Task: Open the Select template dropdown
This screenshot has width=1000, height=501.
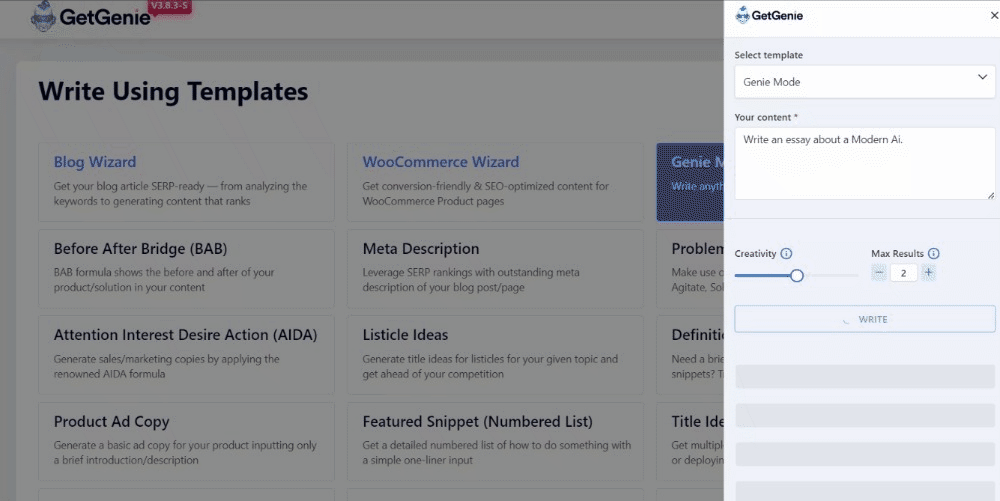Action: pyautogui.click(x=864, y=82)
